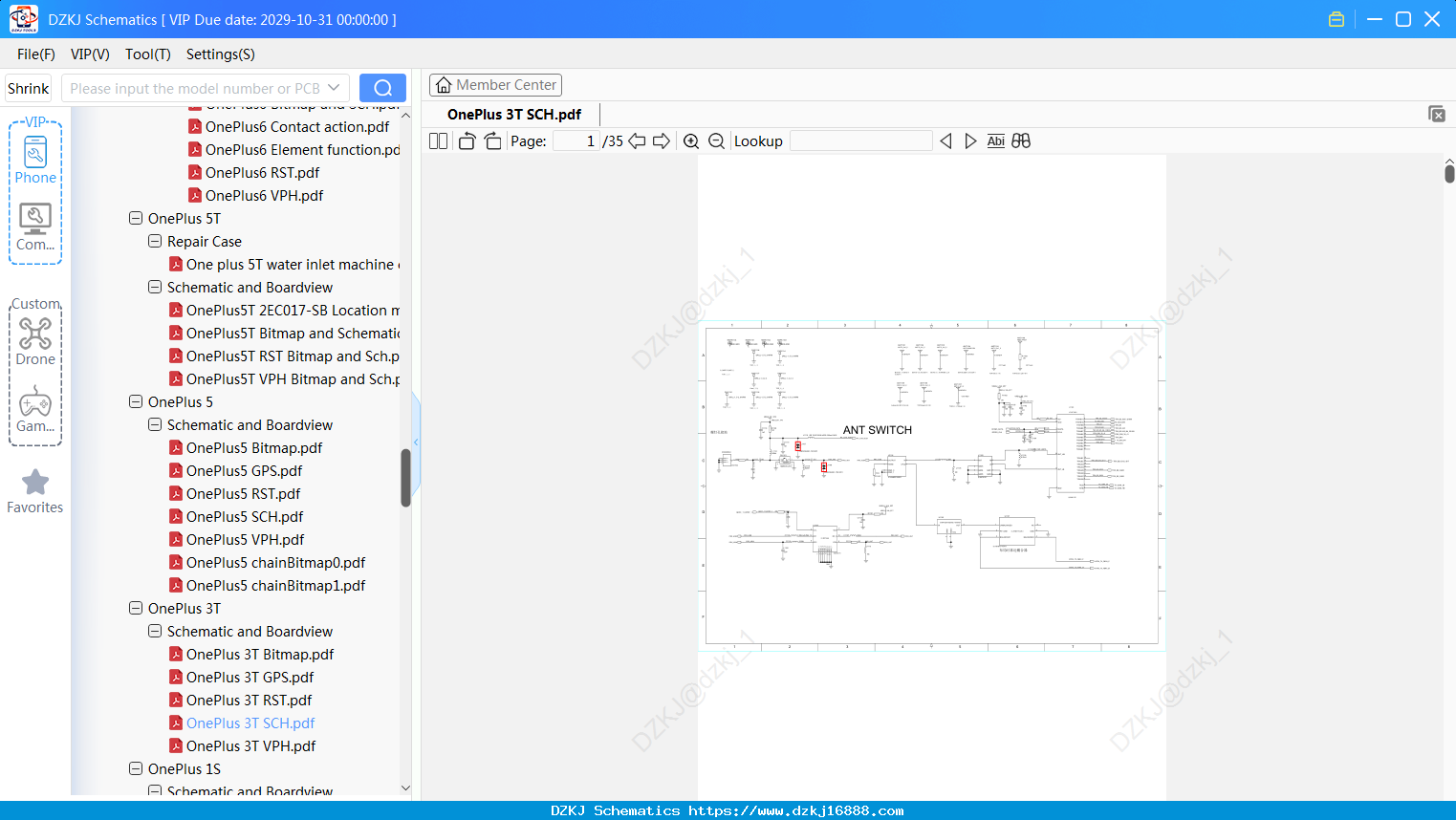This screenshot has height=820, width=1456.
Task: Open the Settings(S) menu
Action: 221,54
